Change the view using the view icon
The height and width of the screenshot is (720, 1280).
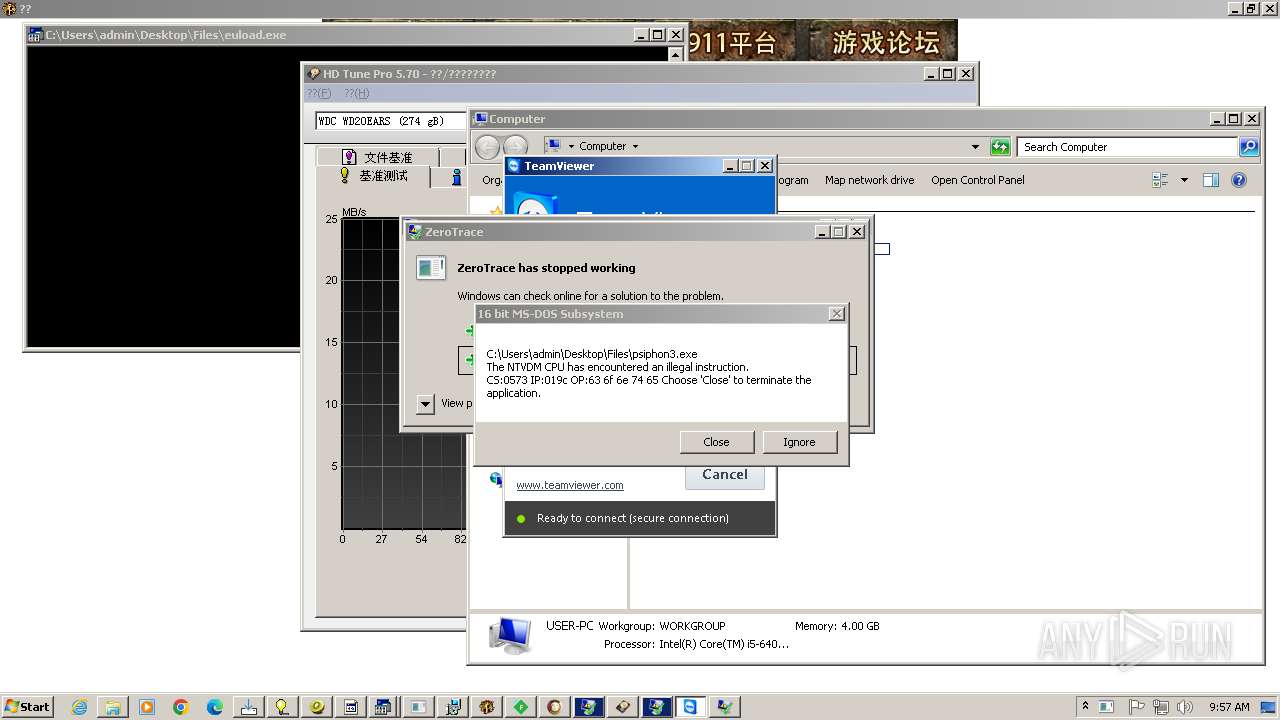coord(1161,180)
